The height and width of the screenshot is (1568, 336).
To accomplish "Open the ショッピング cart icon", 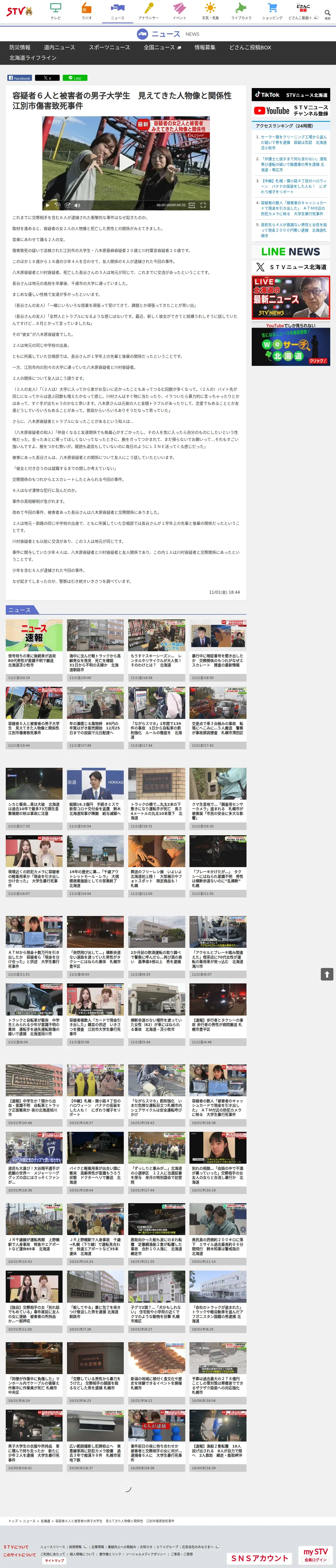I will (x=273, y=11).
